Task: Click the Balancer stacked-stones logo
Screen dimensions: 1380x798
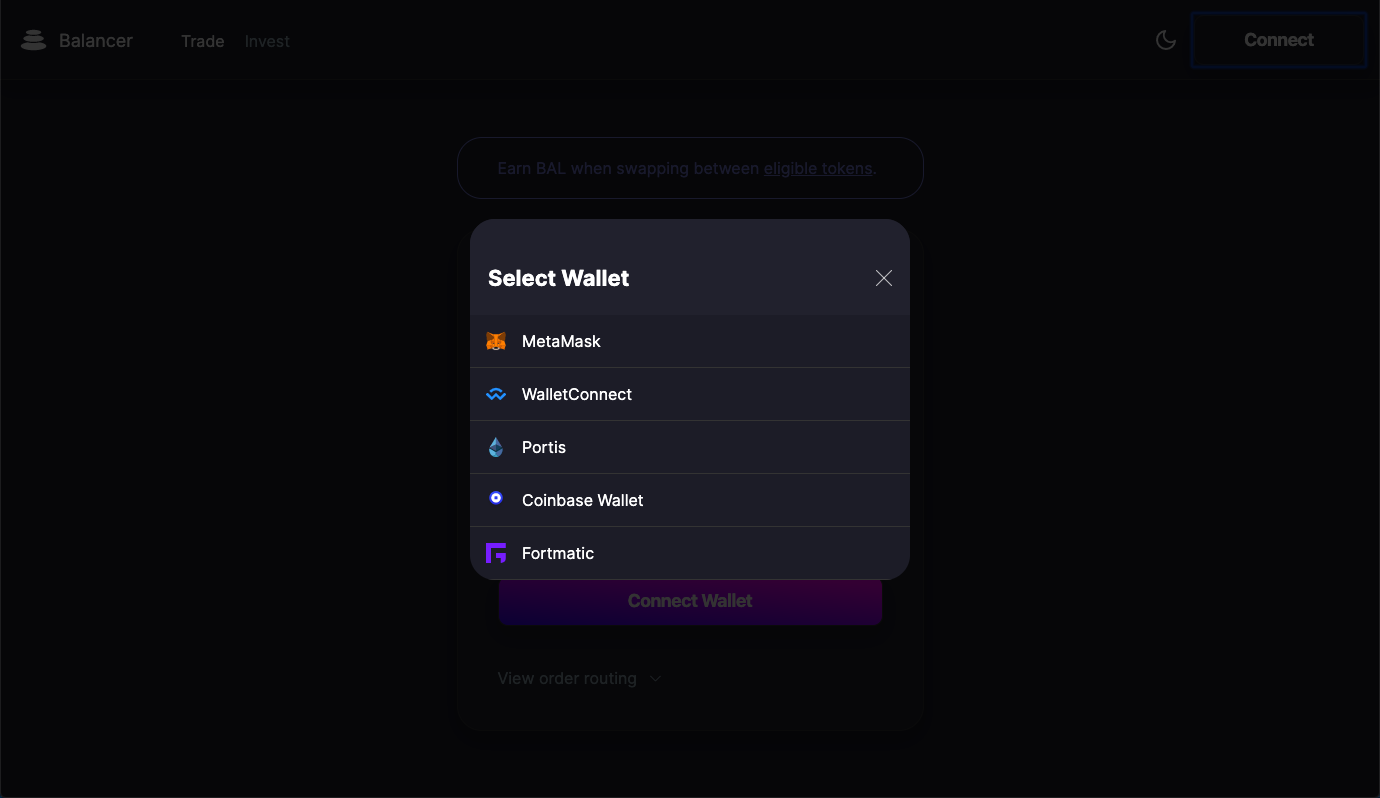Action: (x=34, y=40)
